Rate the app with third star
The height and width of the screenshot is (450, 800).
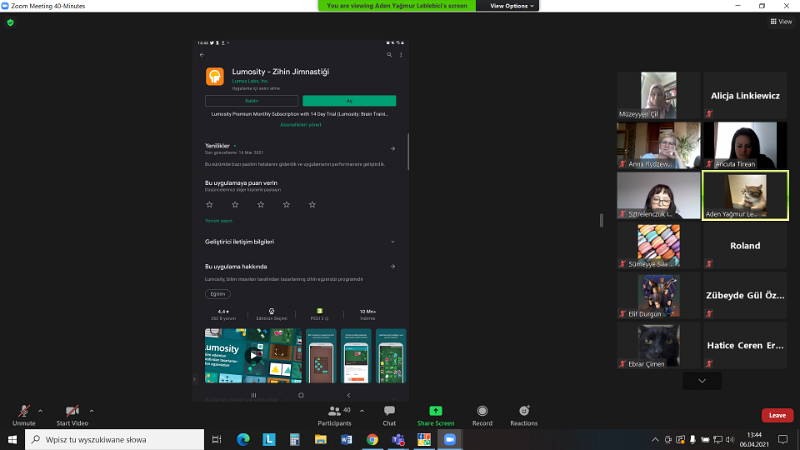(x=261, y=205)
